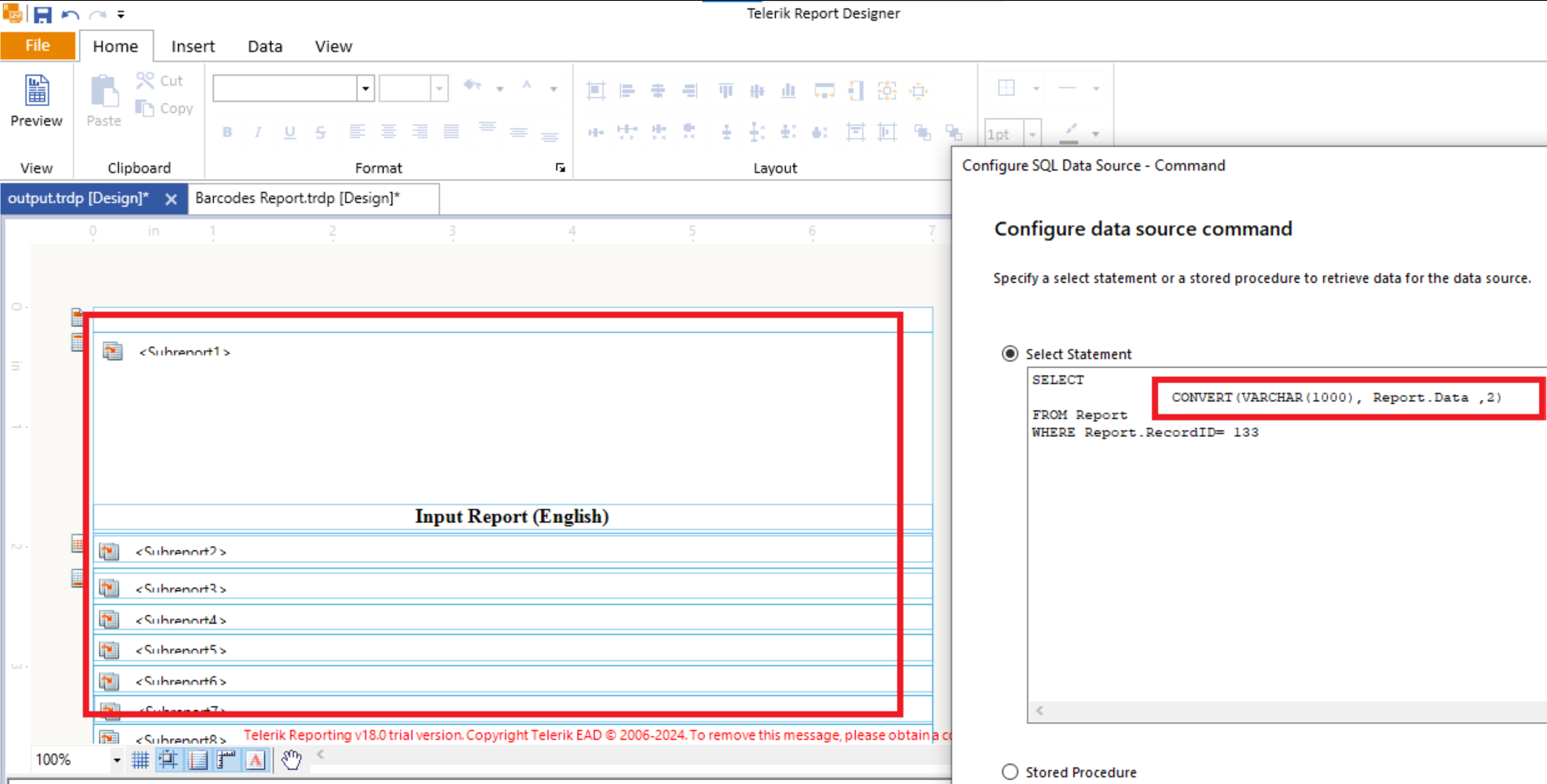Toggle the show grid button
Viewport: 1547px width, 784px height.
pyautogui.click(x=141, y=759)
